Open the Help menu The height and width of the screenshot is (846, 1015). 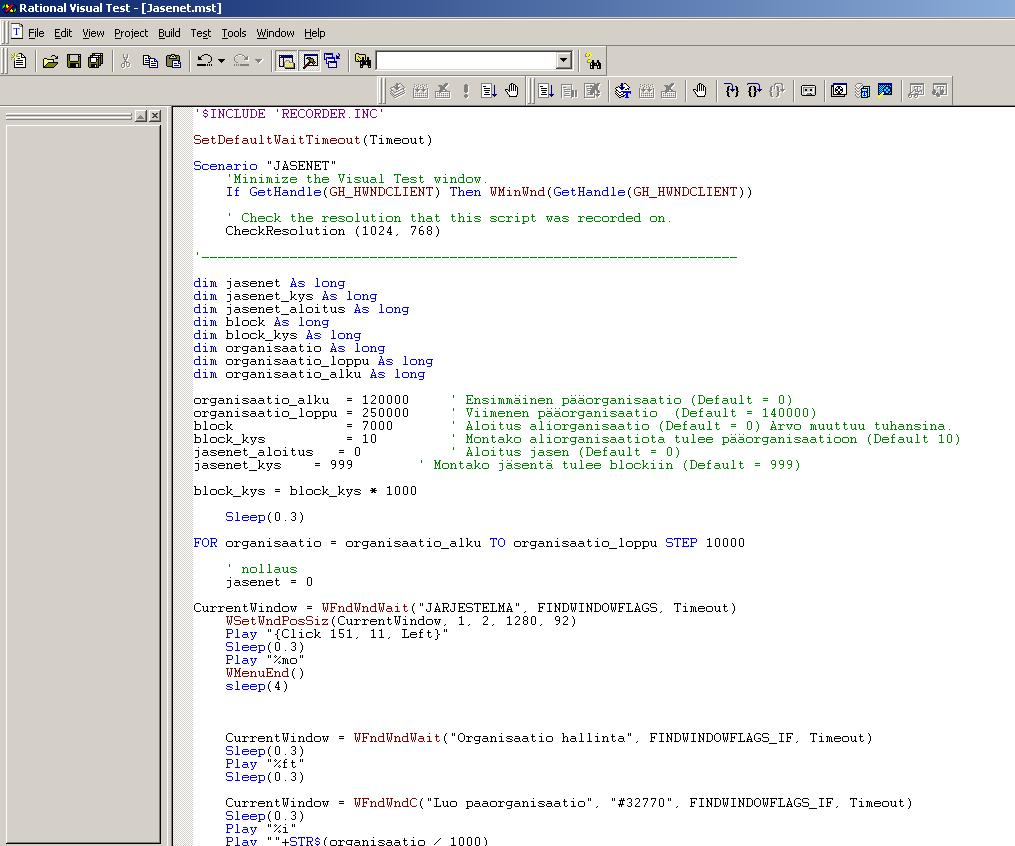click(x=315, y=33)
